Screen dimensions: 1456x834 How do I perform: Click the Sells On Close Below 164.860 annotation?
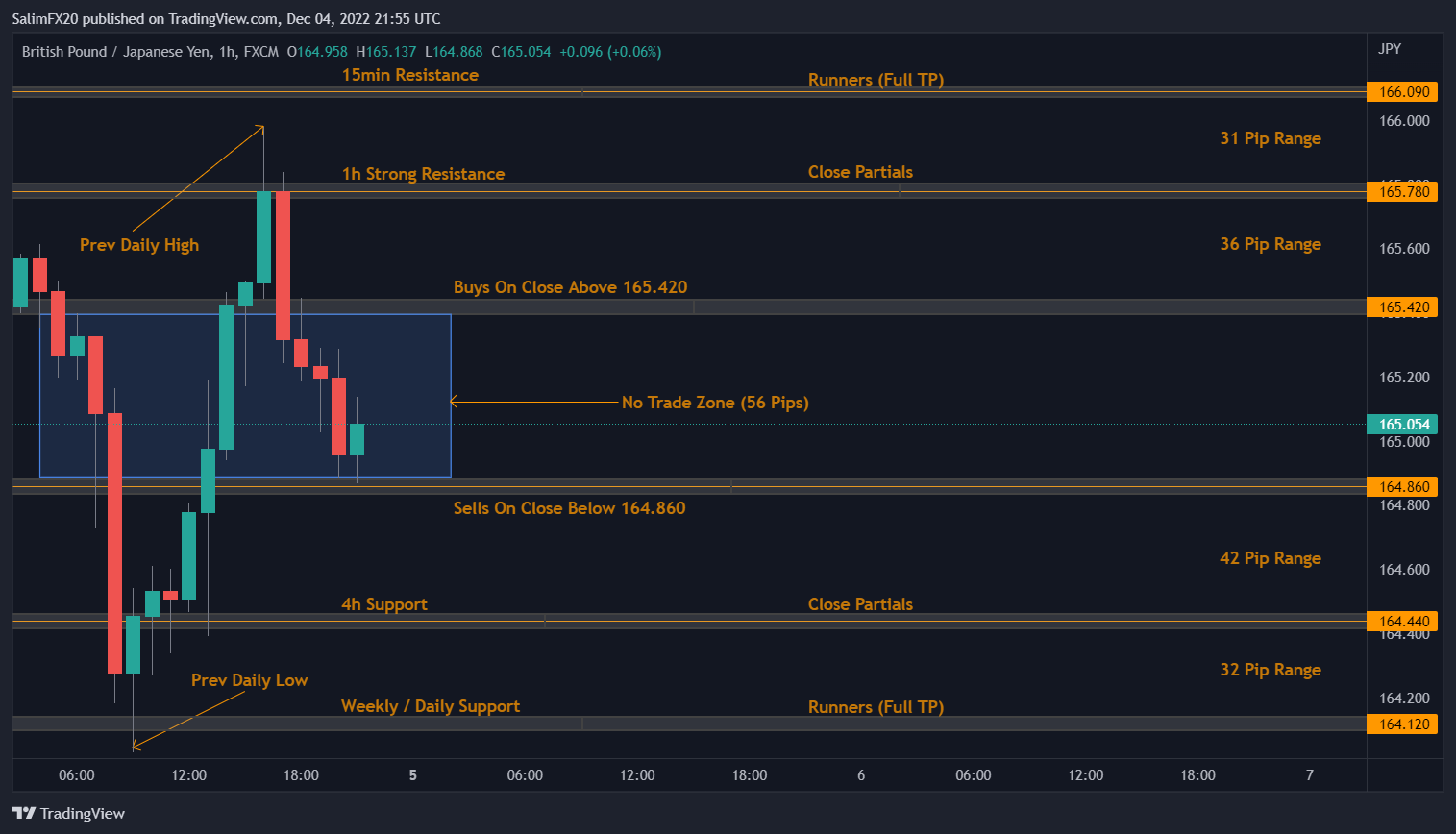(569, 508)
